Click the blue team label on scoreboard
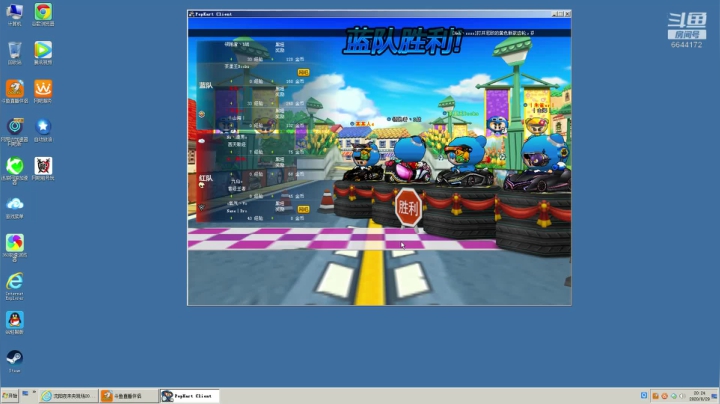Image resolution: width=720 pixels, height=404 pixels. click(x=206, y=85)
